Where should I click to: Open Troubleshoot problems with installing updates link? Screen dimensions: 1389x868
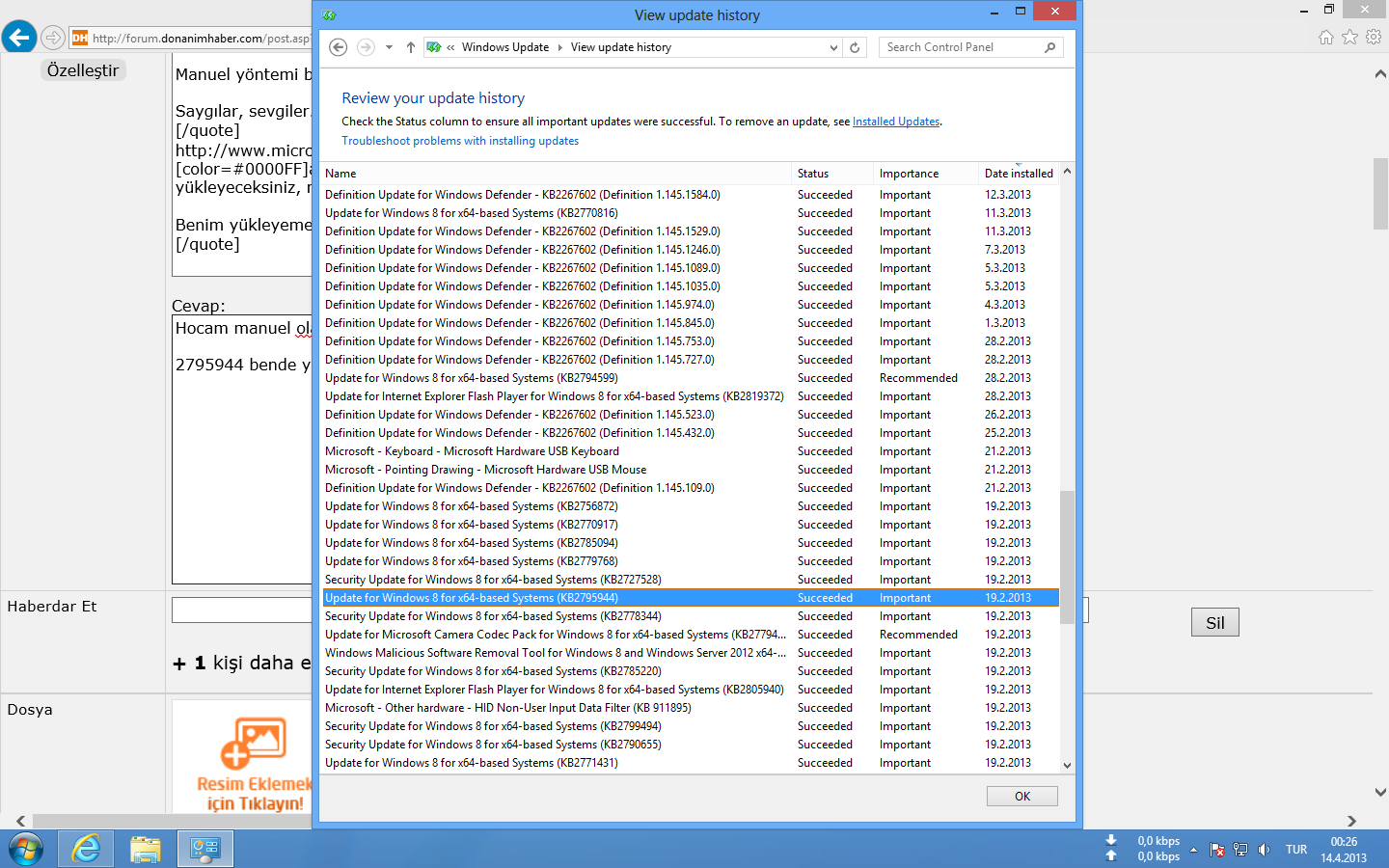click(x=460, y=141)
